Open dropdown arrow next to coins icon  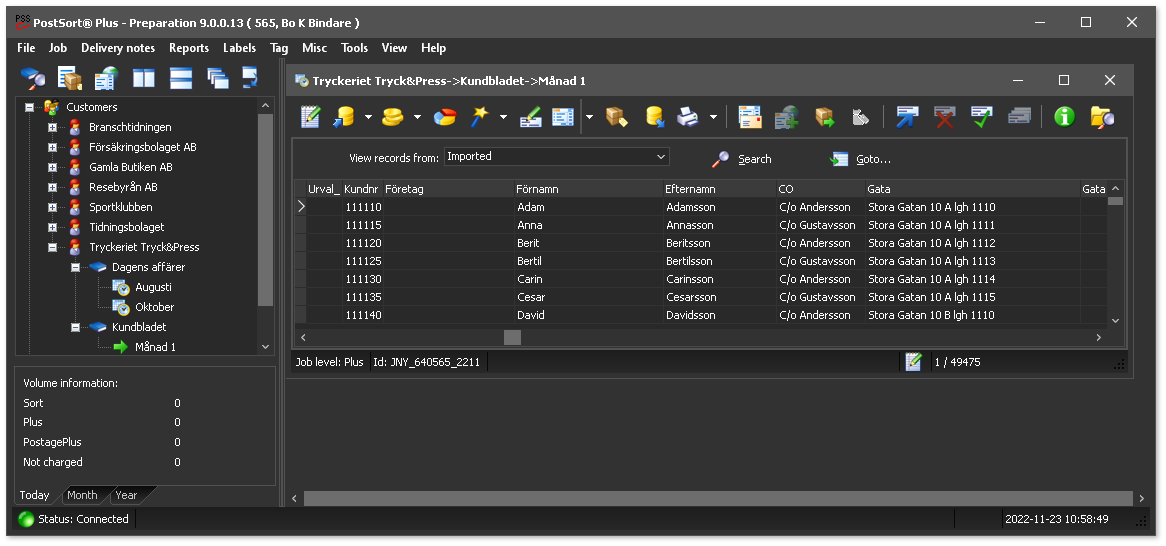417,117
